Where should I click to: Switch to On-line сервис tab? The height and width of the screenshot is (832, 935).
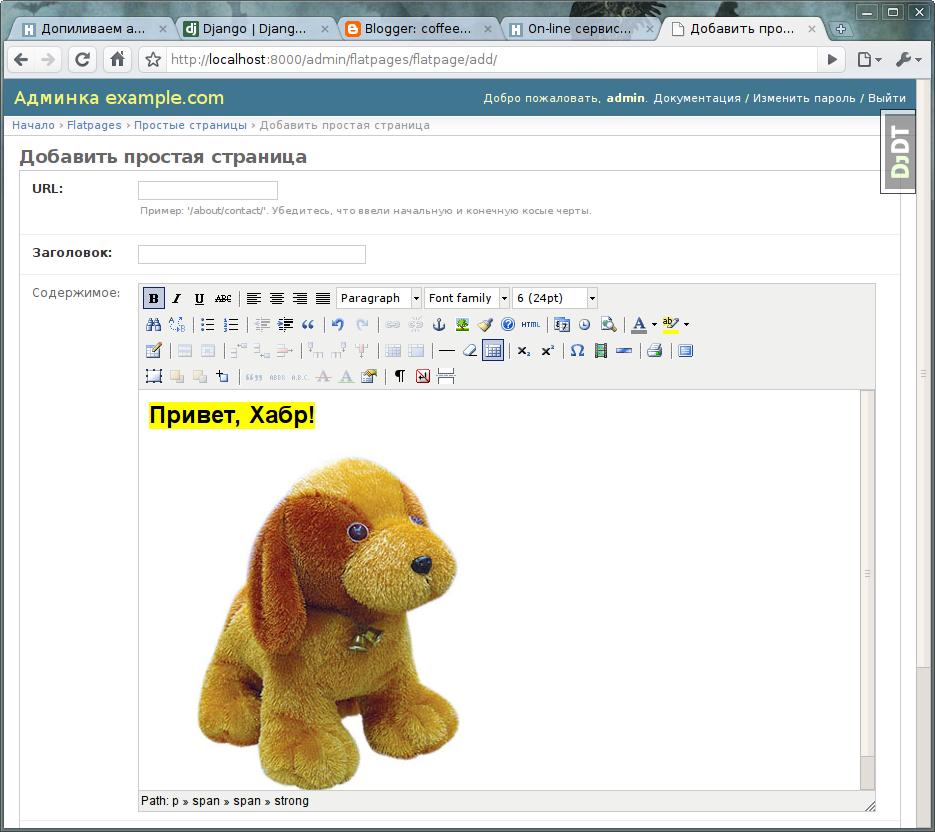[x=581, y=29]
